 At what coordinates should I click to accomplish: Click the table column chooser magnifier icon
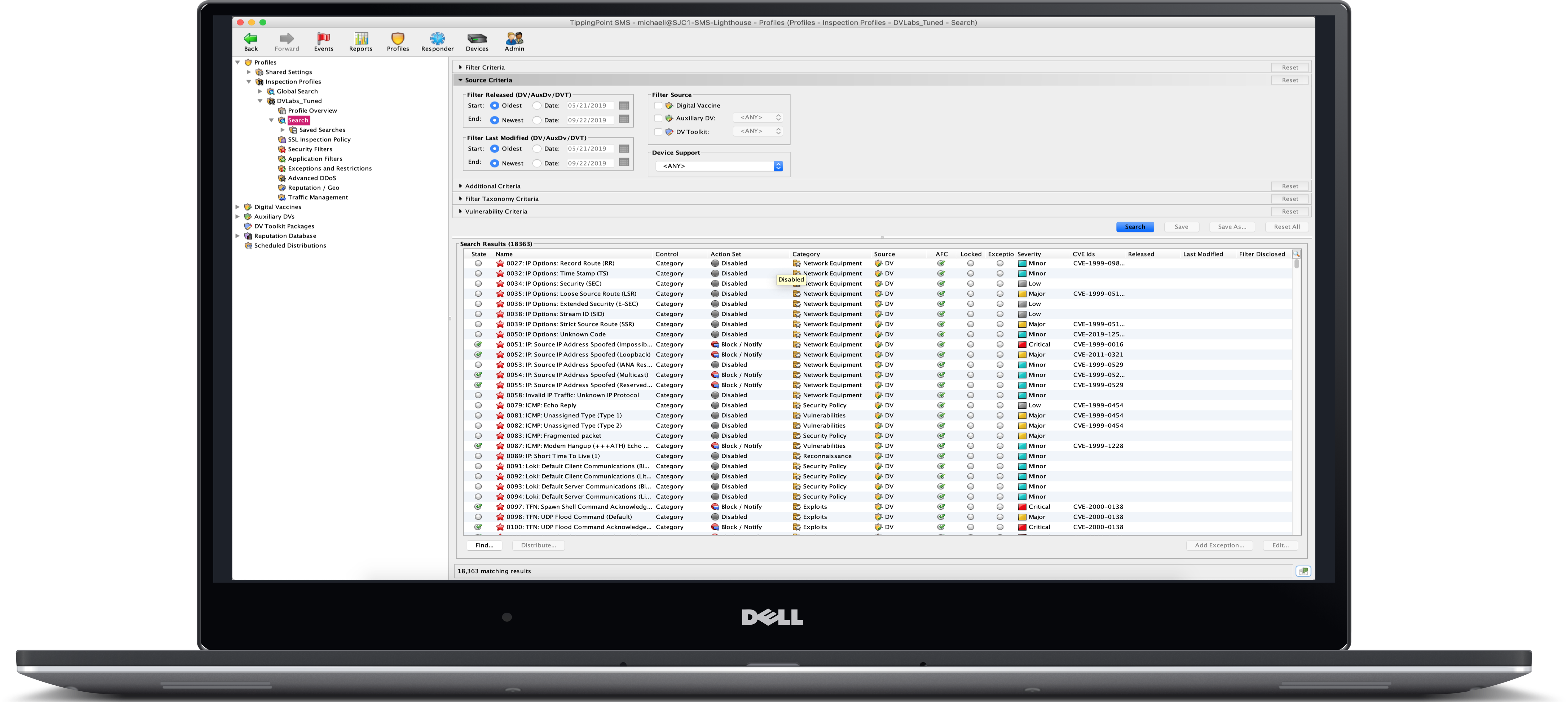(1296, 254)
